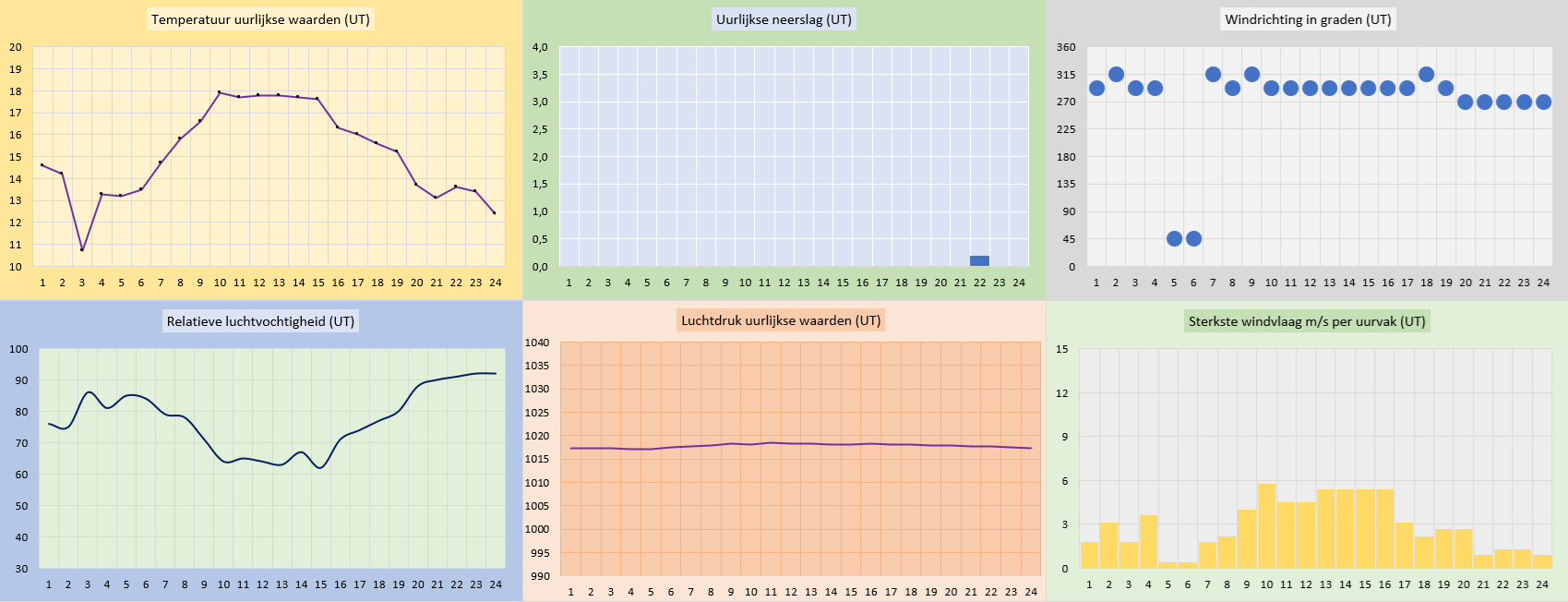Click the wind direction dot at hour 5
The width and height of the screenshot is (1568, 602).
tap(1174, 239)
